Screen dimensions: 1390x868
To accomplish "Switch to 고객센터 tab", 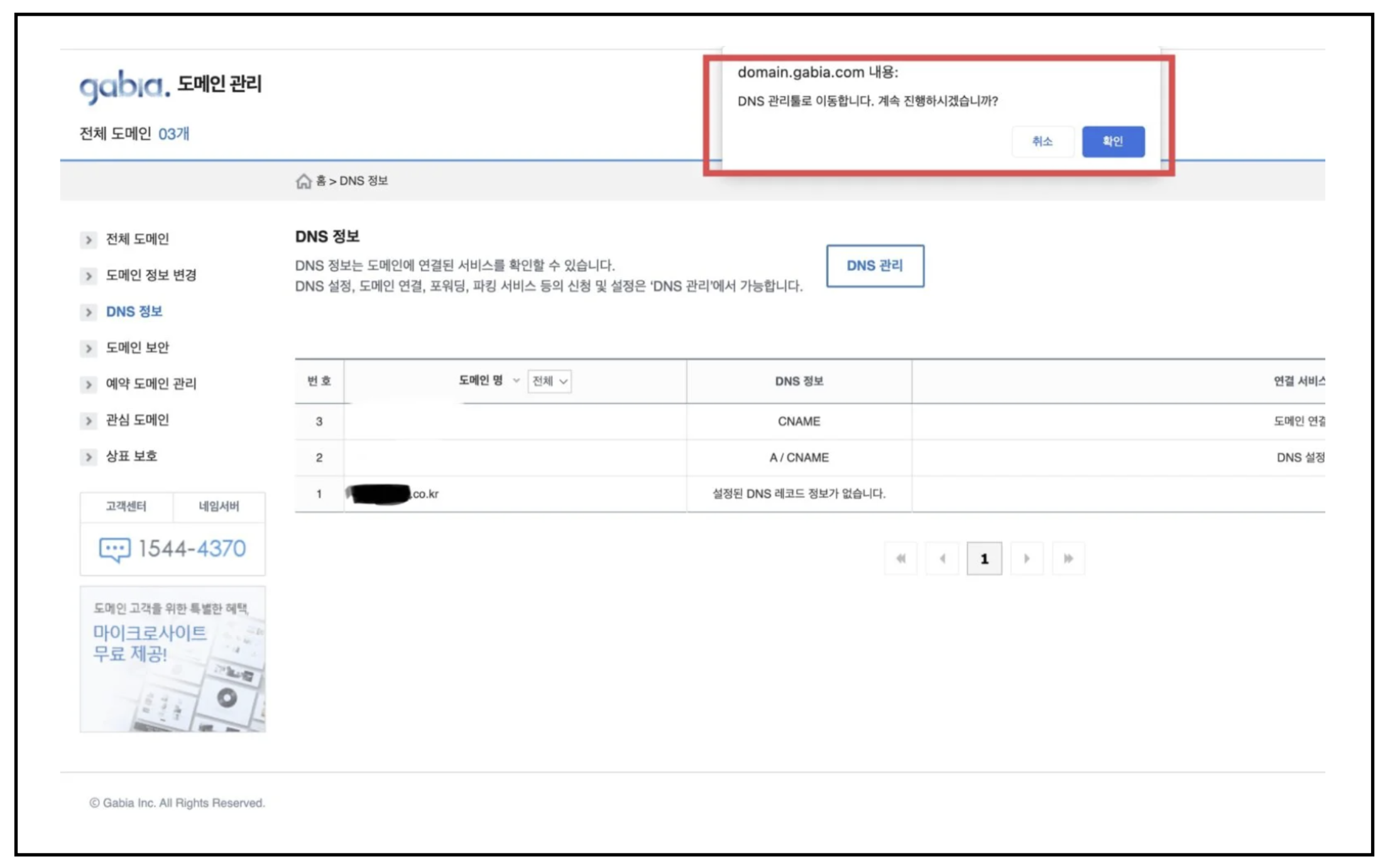I will coord(126,507).
